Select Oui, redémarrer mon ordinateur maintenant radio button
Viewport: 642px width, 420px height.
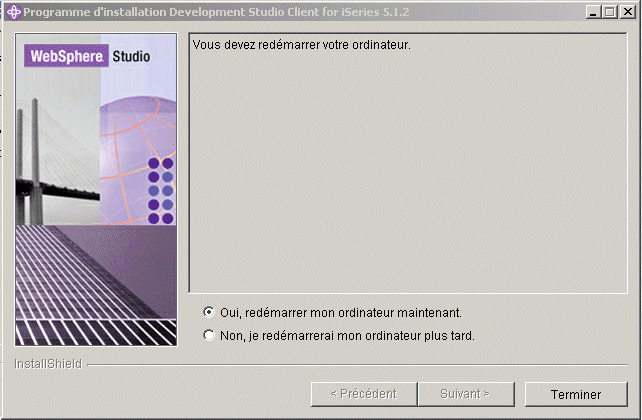tap(209, 312)
